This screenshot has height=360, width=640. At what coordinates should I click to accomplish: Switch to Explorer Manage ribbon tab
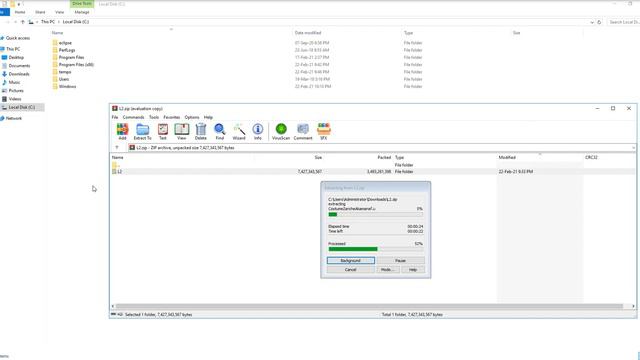(x=82, y=12)
